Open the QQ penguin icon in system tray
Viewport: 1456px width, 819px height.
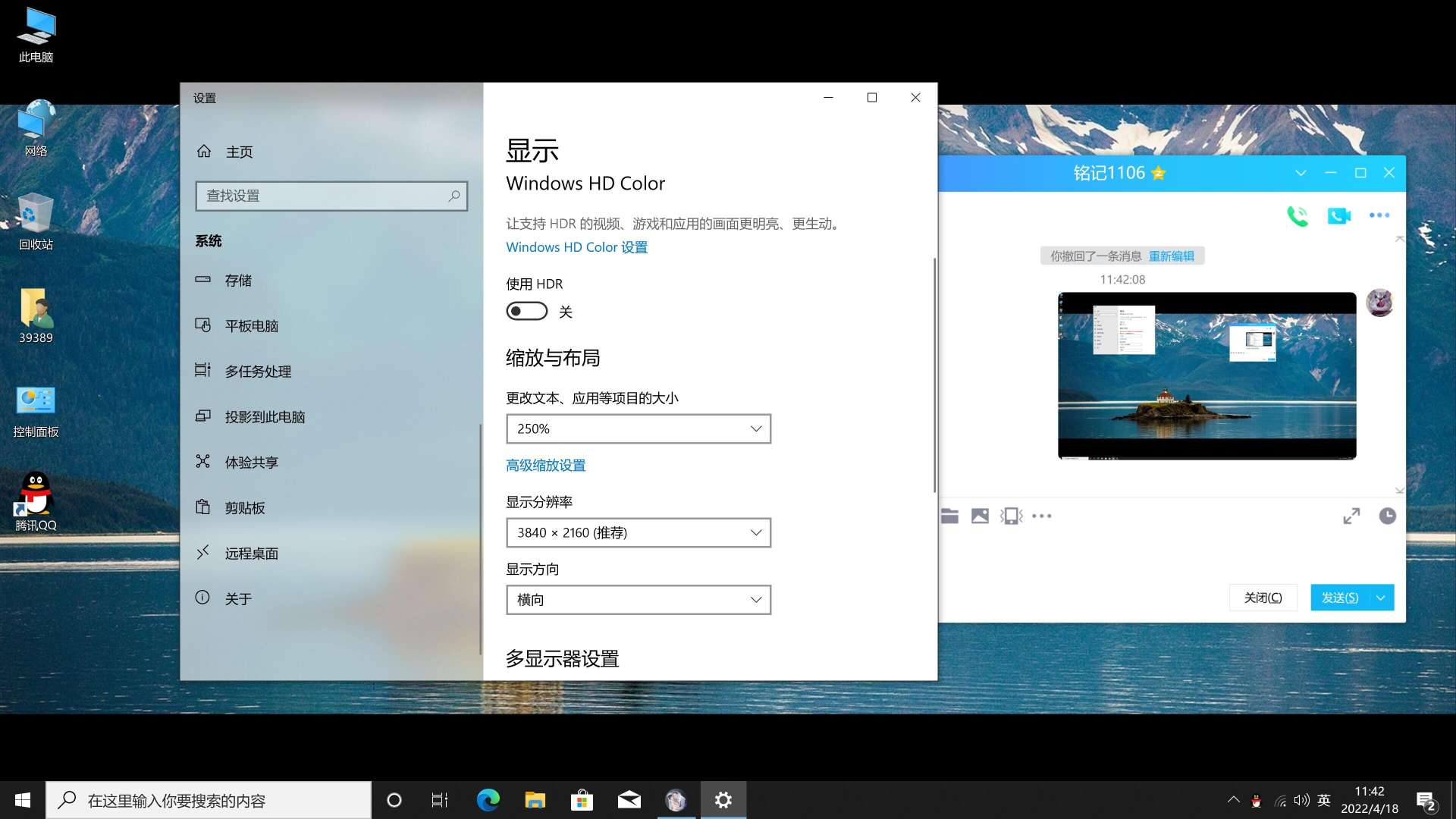pyautogui.click(x=1257, y=799)
